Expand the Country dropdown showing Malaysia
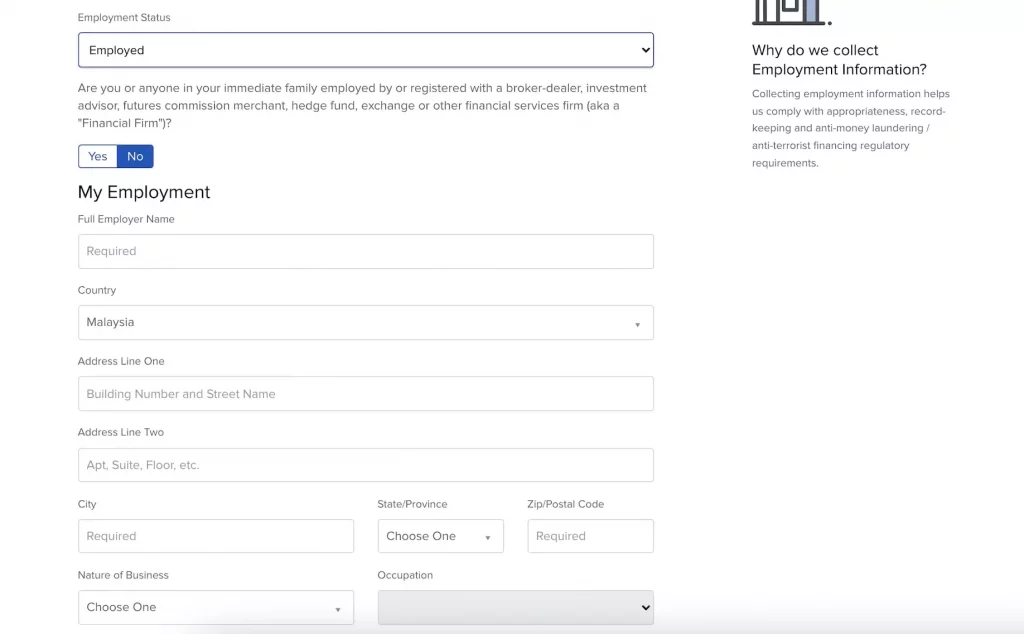The image size is (1024, 634). pos(365,322)
